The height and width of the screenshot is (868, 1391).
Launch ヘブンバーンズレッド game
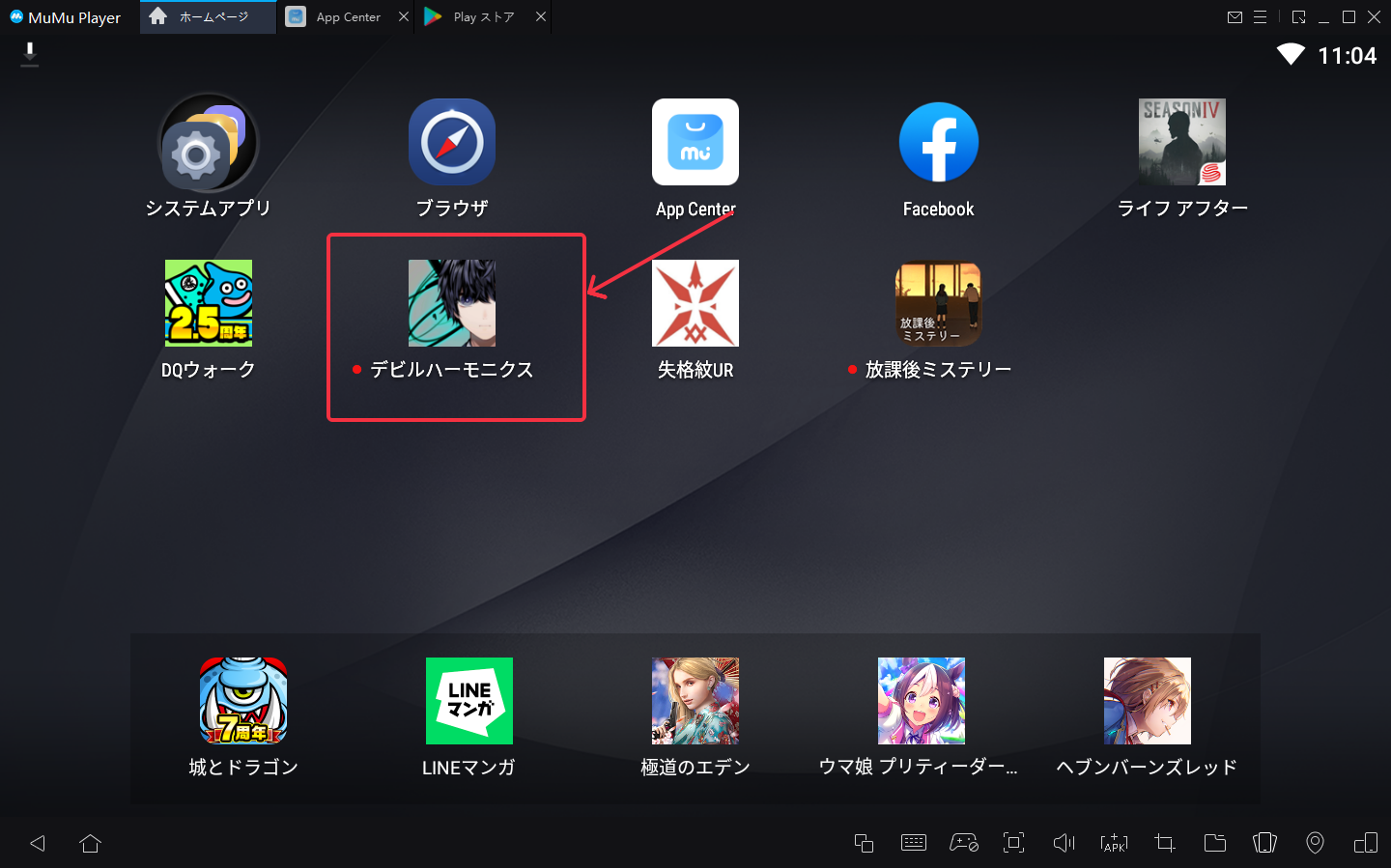[x=1148, y=701]
